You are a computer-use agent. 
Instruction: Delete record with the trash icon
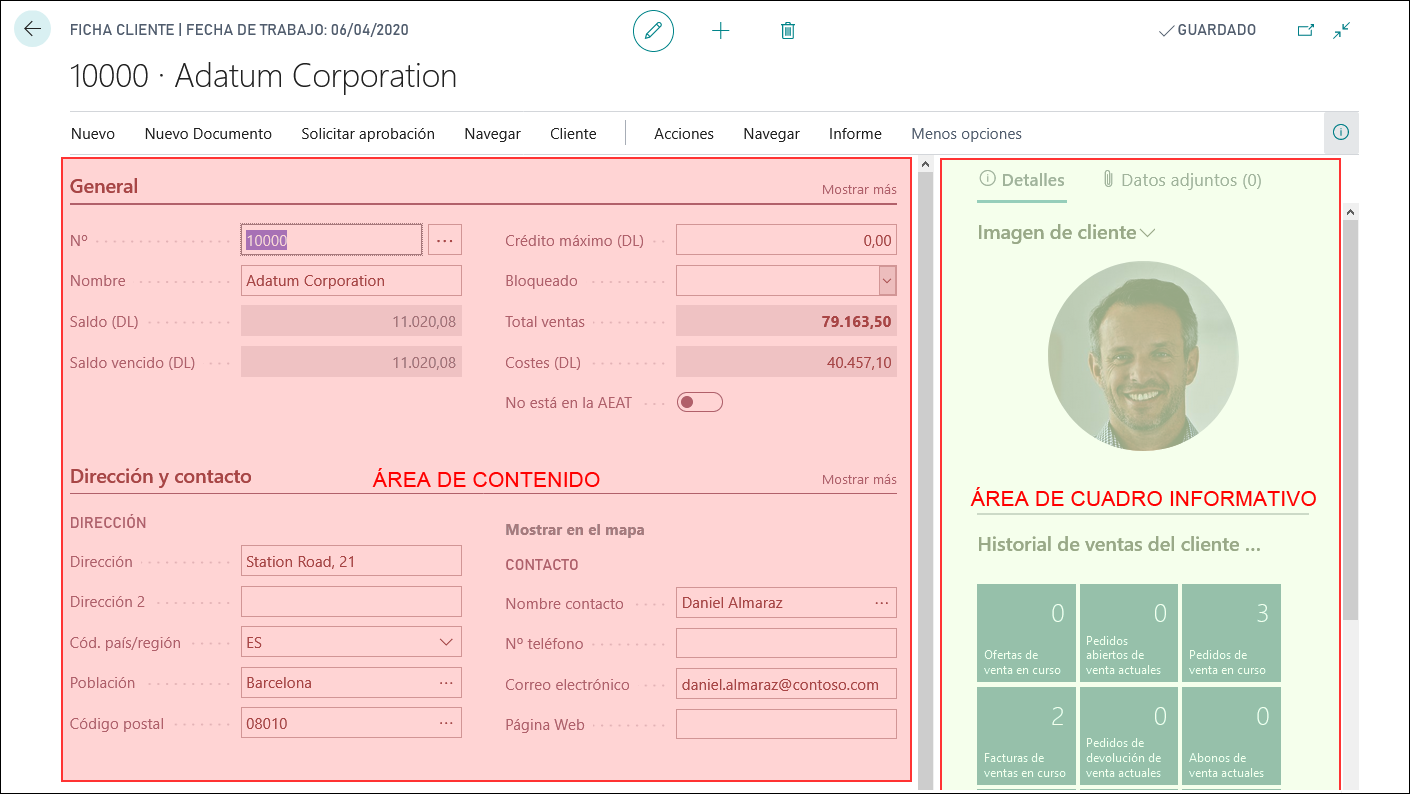click(787, 31)
